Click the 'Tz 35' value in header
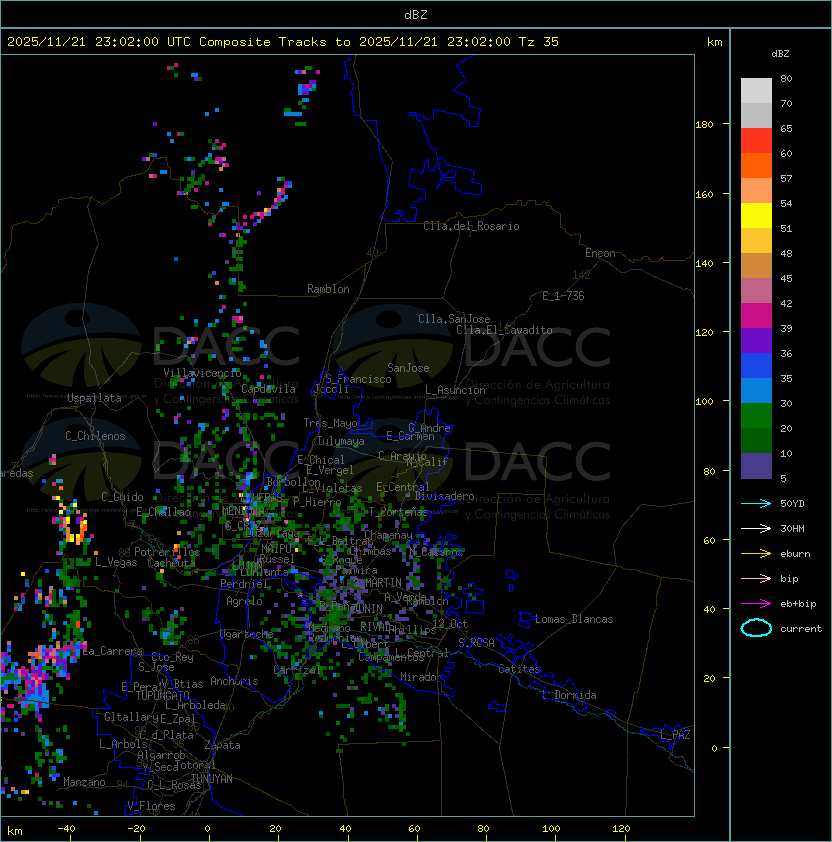Viewport: 832px width, 842px height. (539, 42)
